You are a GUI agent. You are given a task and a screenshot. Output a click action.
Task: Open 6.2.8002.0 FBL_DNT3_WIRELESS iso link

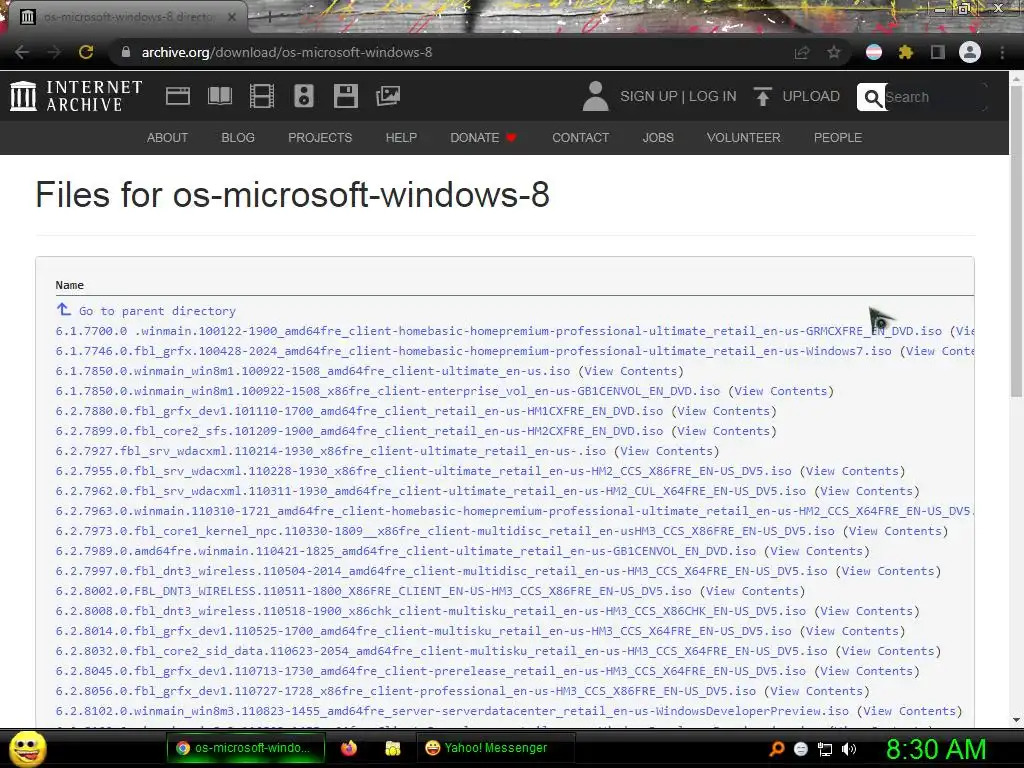coord(374,591)
